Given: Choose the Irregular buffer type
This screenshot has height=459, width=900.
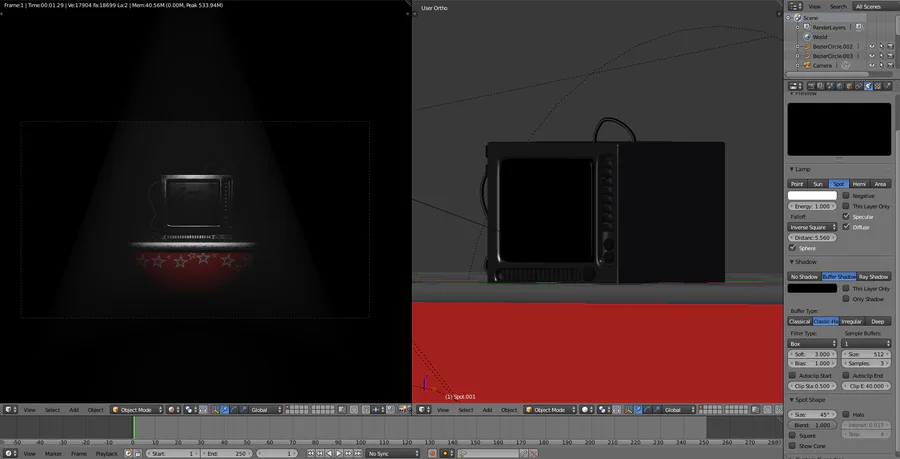Looking at the screenshot, I should [x=851, y=321].
